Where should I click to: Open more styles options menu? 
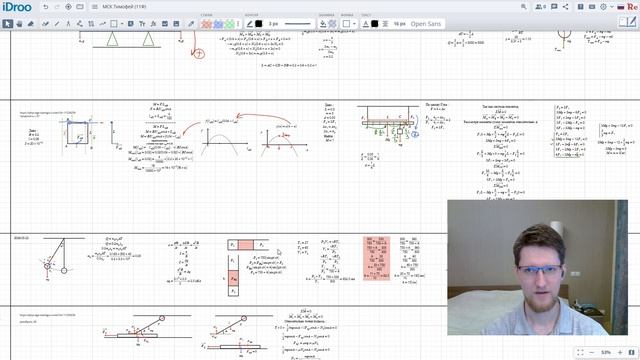[238, 24]
